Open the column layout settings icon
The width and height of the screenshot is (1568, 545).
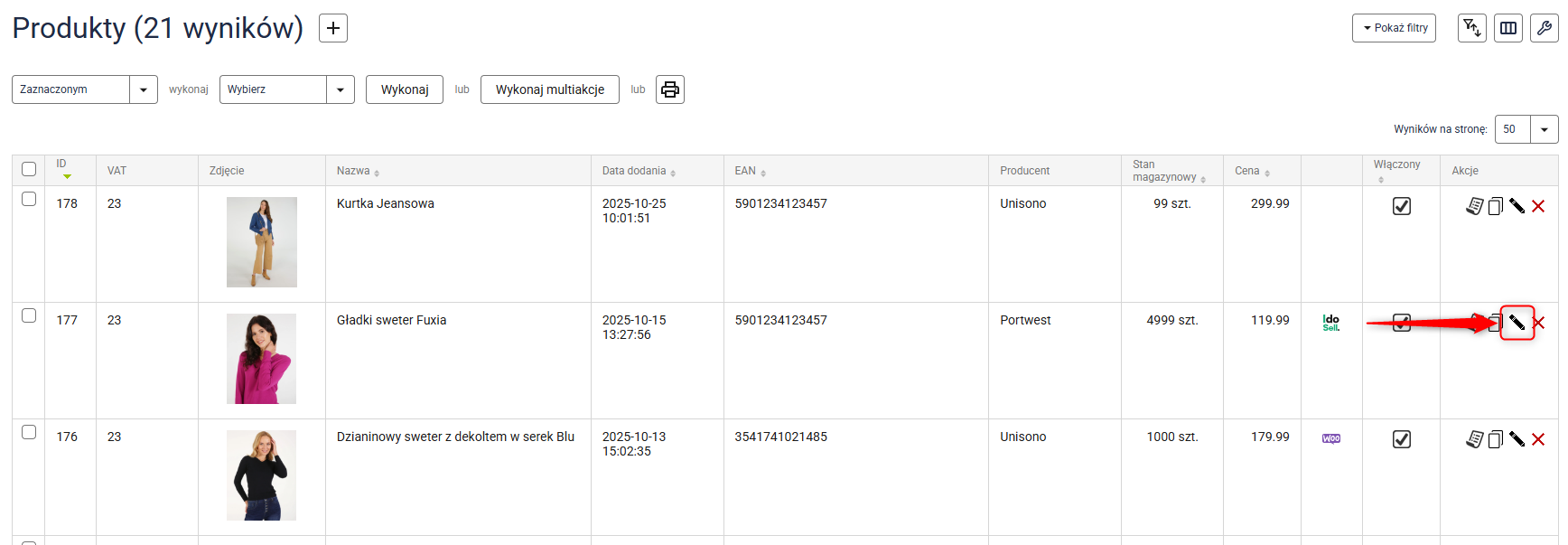(x=1508, y=28)
